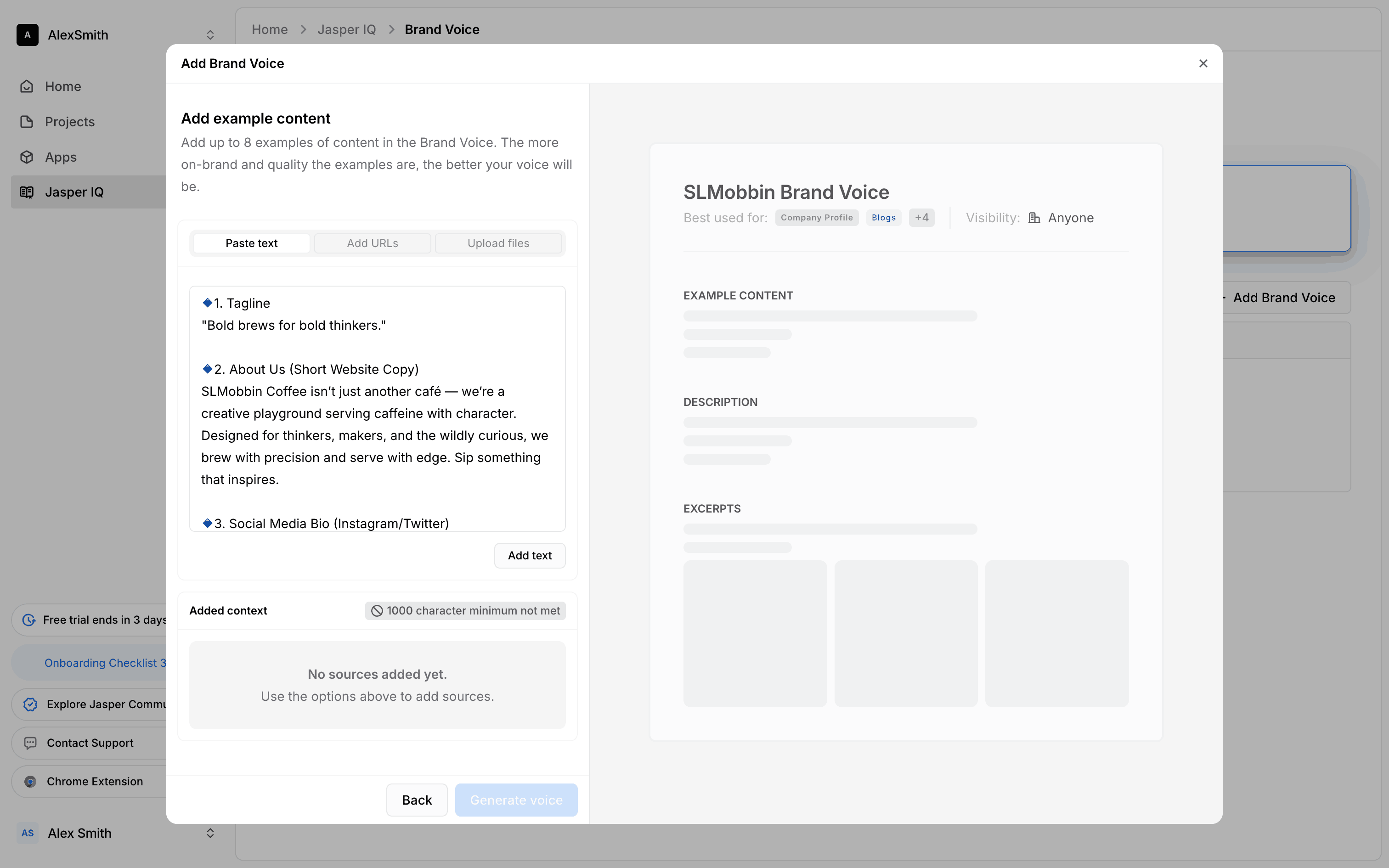Open the Onboarding Checklist link

coord(104,663)
